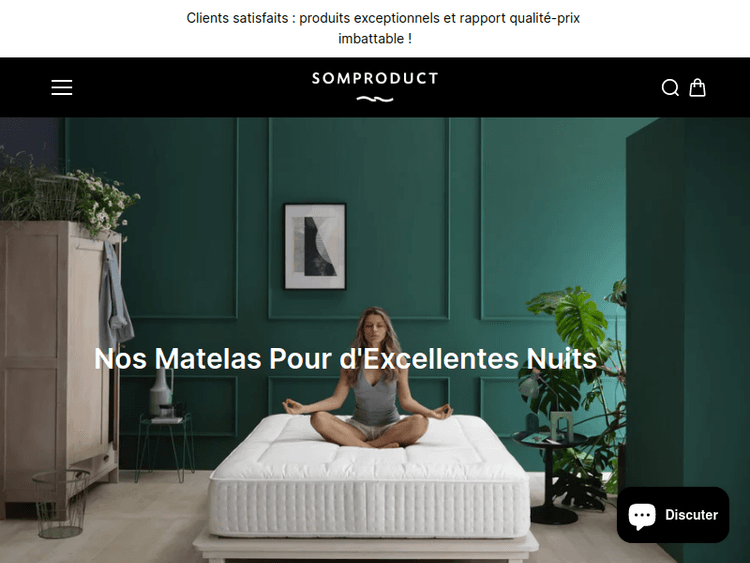
Task: Click the wave symbol under the logo
Action: (x=375, y=99)
